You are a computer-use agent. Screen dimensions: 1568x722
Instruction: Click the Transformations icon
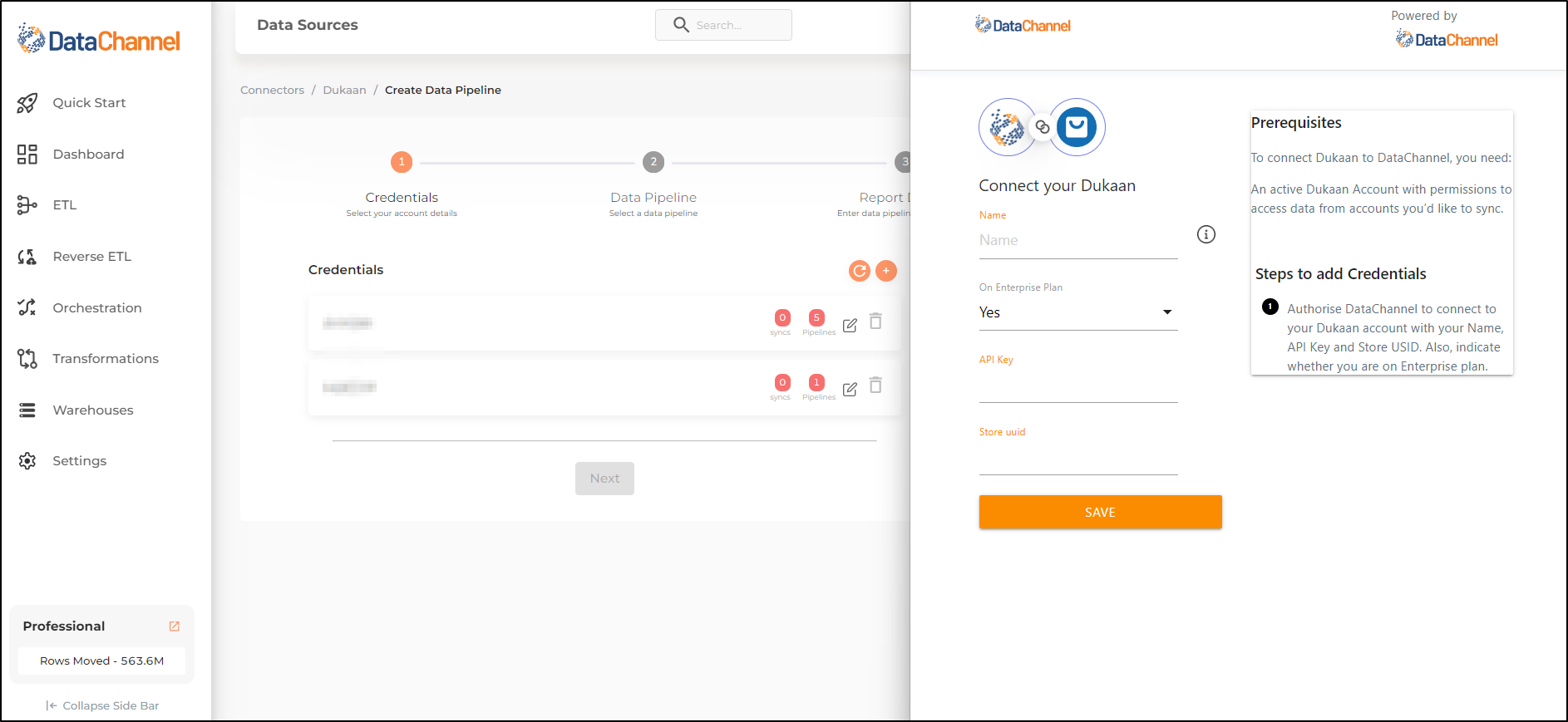click(x=27, y=359)
